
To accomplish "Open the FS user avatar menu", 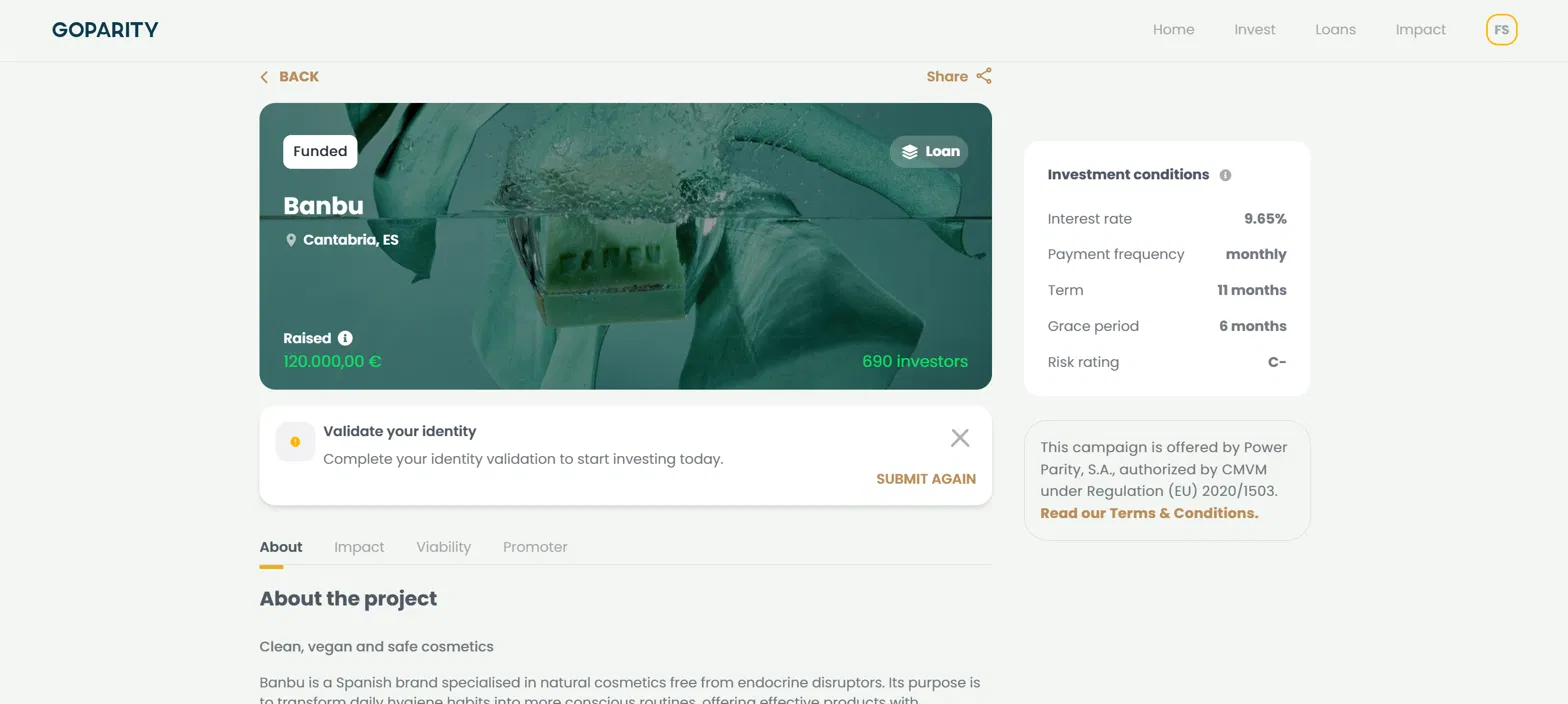I will pos(1501,30).
